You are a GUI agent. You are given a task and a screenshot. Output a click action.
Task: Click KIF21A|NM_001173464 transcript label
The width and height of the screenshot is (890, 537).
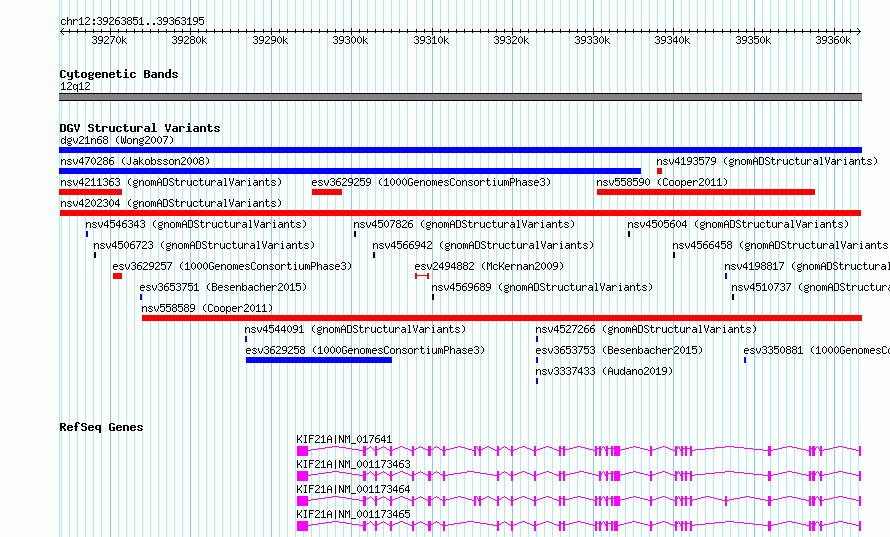pos(353,489)
